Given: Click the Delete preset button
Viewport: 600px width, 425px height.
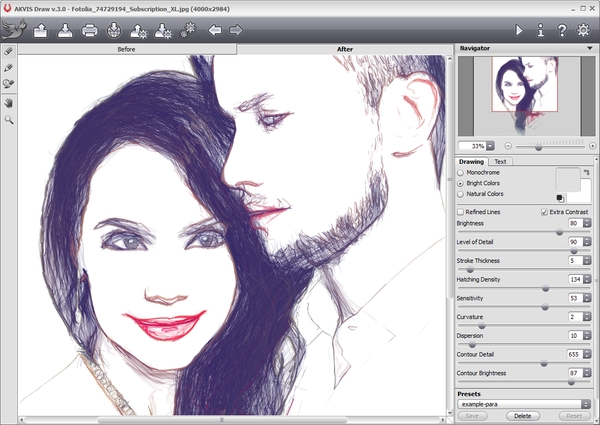Looking at the screenshot, I should (x=523, y=415).
